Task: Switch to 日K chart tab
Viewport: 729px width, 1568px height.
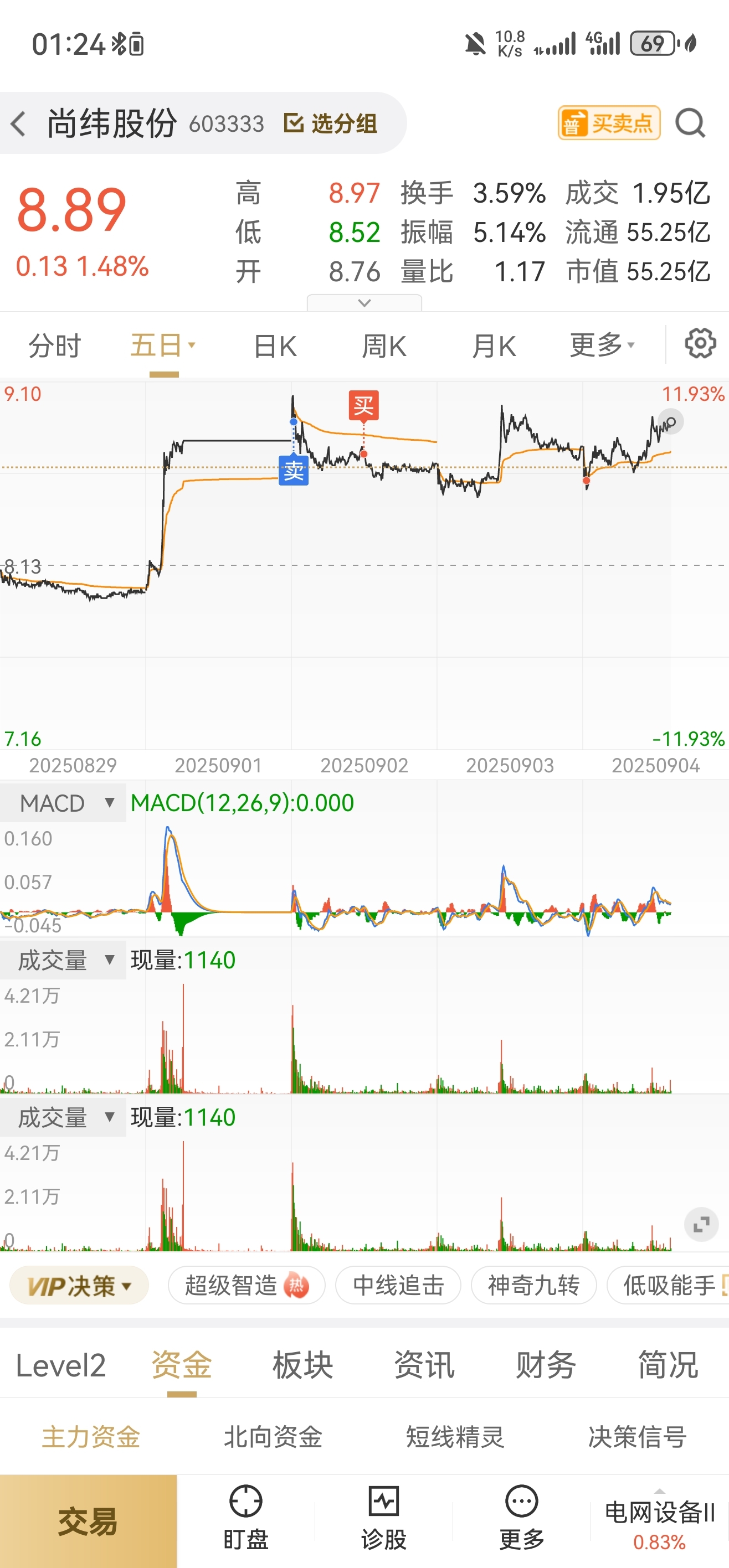Action: point(275,345)
